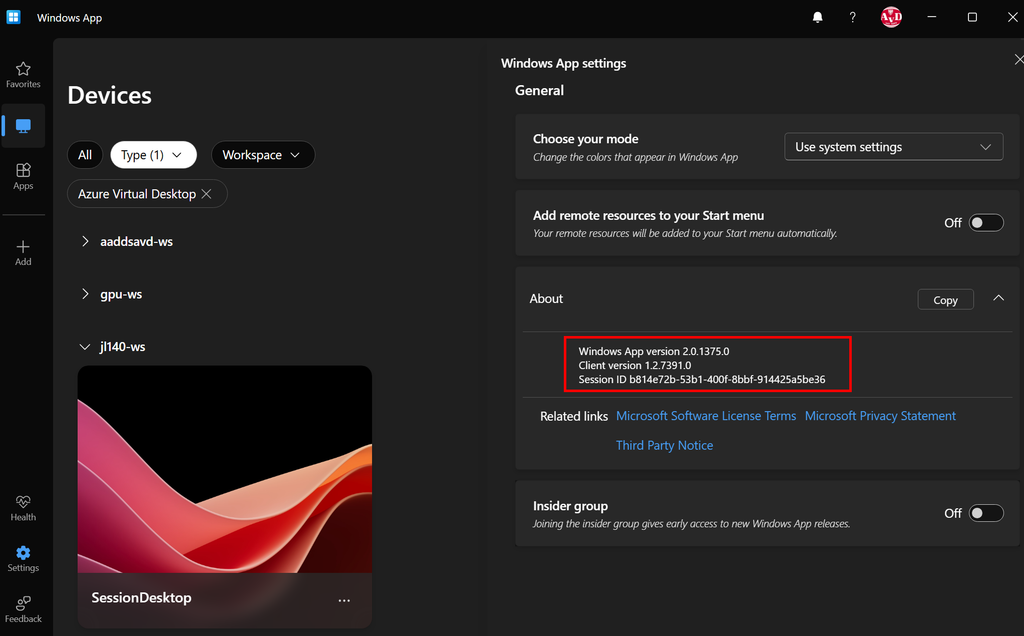1024x636 pixels.
Task: Open Microsoft Privacy Statement link
Action: pos(880,416)
